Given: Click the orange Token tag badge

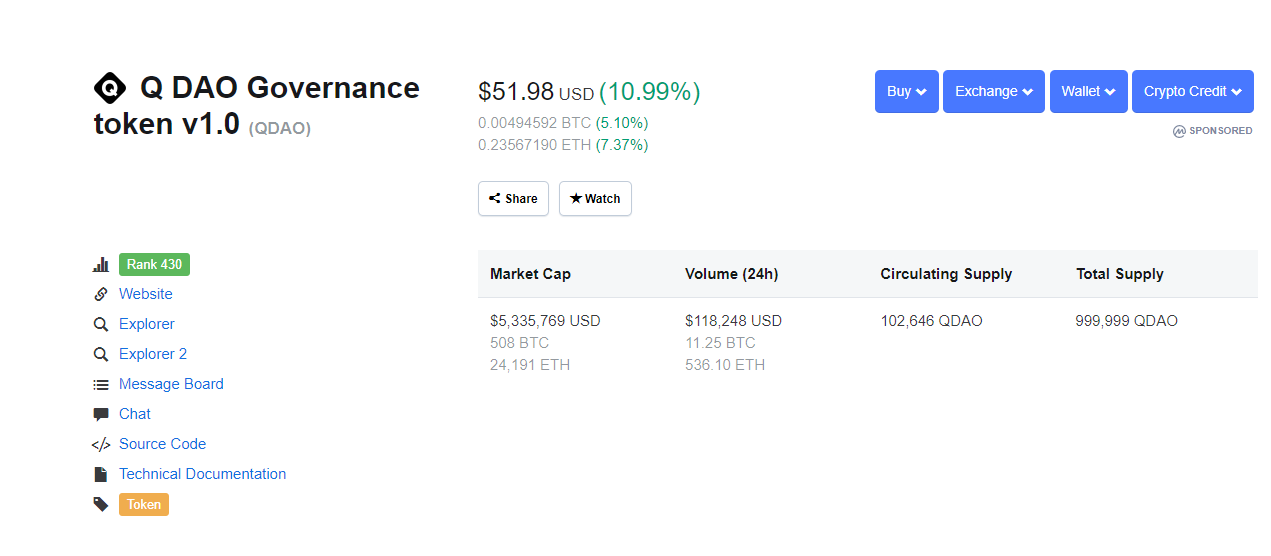Looking at the screenshot, I should [144, 504].
